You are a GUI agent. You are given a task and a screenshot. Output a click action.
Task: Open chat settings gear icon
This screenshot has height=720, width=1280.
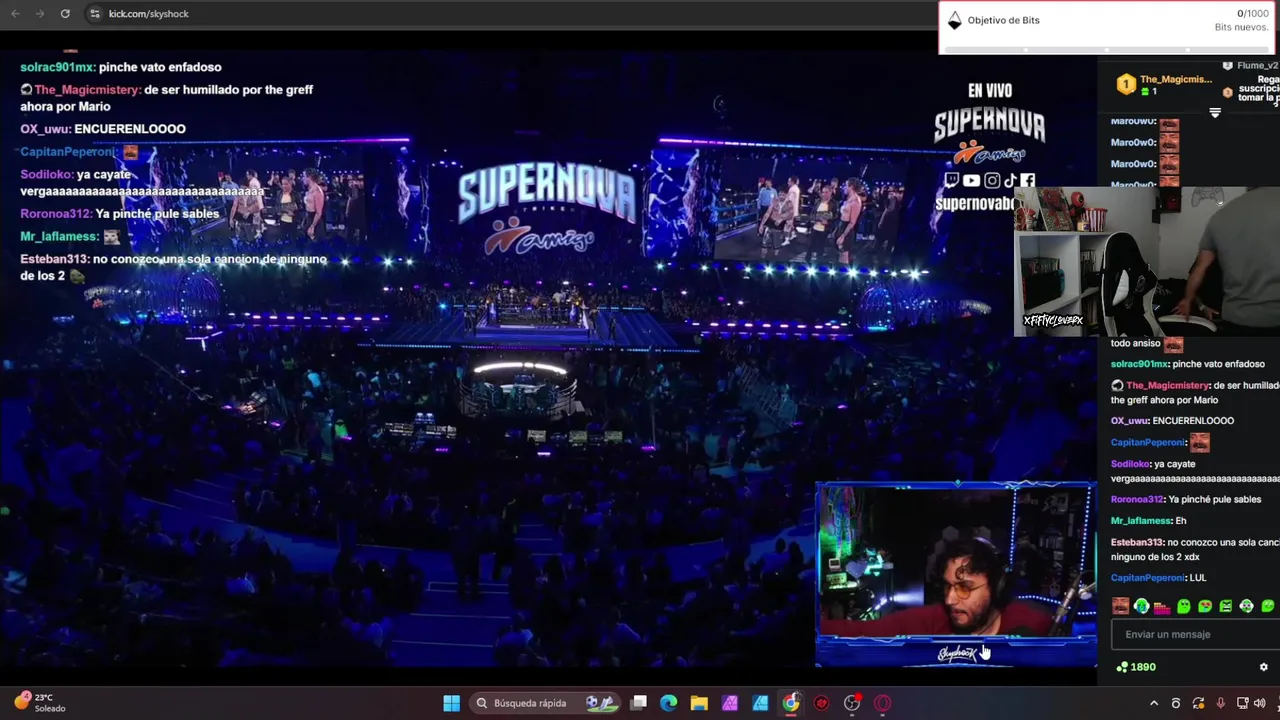pyautogui.click(x=1263, y=667)
